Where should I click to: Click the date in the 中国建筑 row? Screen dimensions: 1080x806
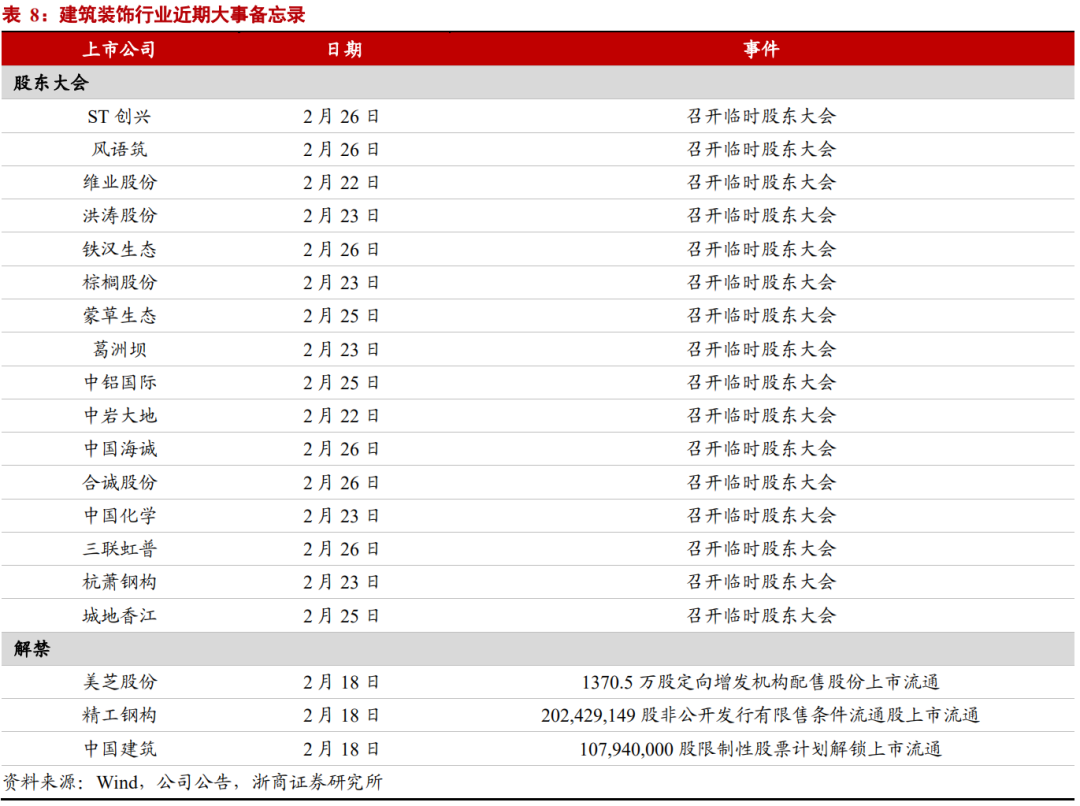pyautogui.click(x=341, y=749)
